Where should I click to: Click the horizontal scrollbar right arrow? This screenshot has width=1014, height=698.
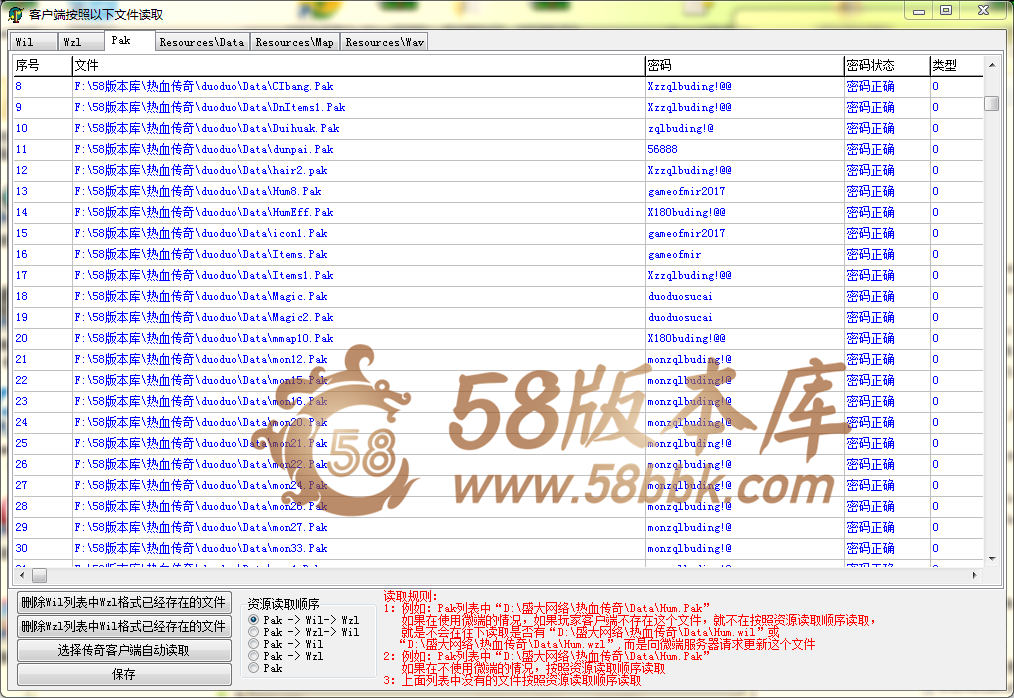click(975, 575)
